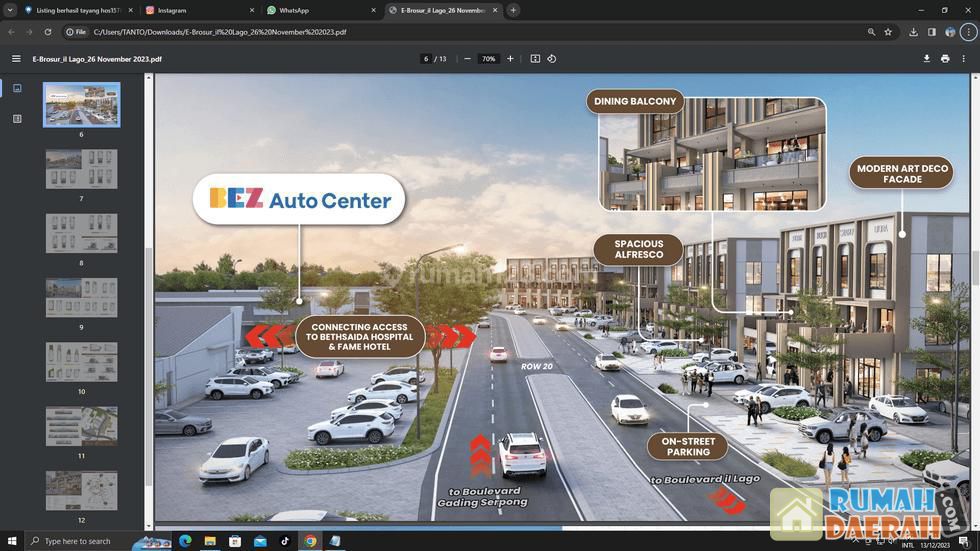Open Chrome's three-dot menu

pyautogui.click(x=968, y=32)
